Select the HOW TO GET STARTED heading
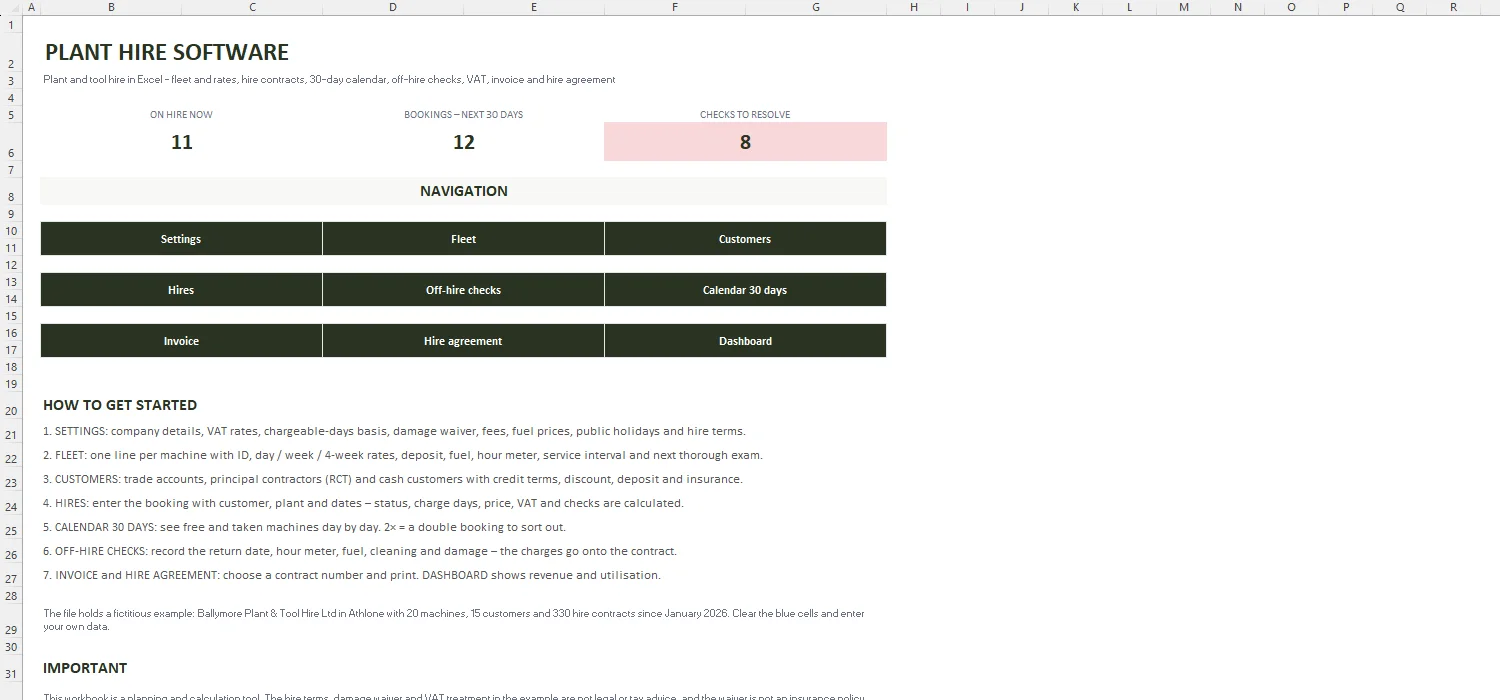This screenshot has height=700, width=1500. pos(120,405)
